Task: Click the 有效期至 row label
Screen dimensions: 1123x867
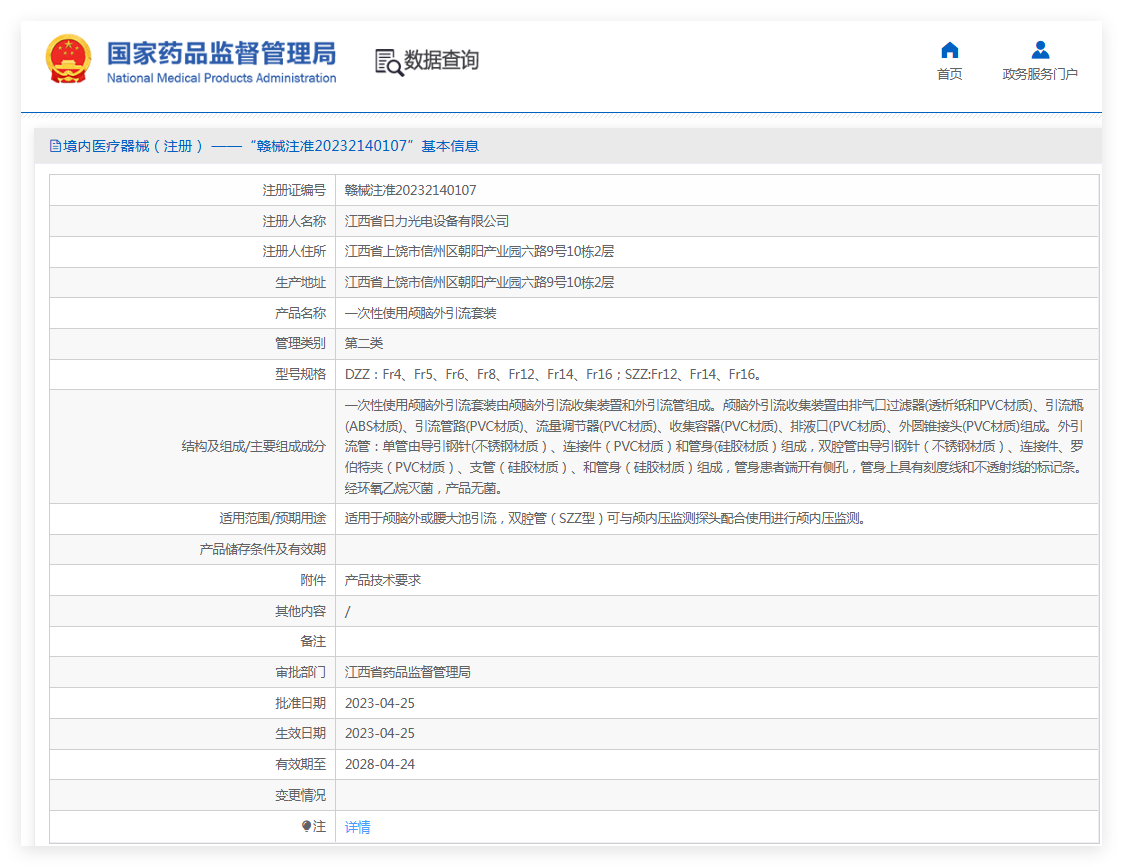Action: pyautogui.click(x=300, y=765)
